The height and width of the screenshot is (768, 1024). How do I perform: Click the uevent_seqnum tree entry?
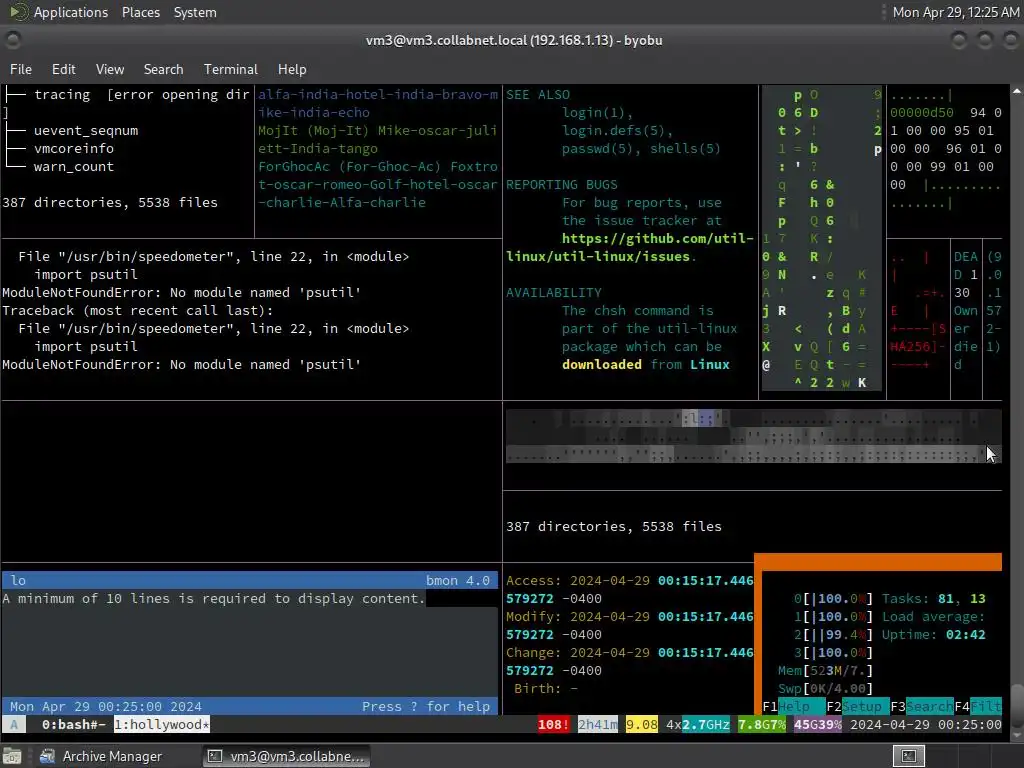(x=86, y=131)
